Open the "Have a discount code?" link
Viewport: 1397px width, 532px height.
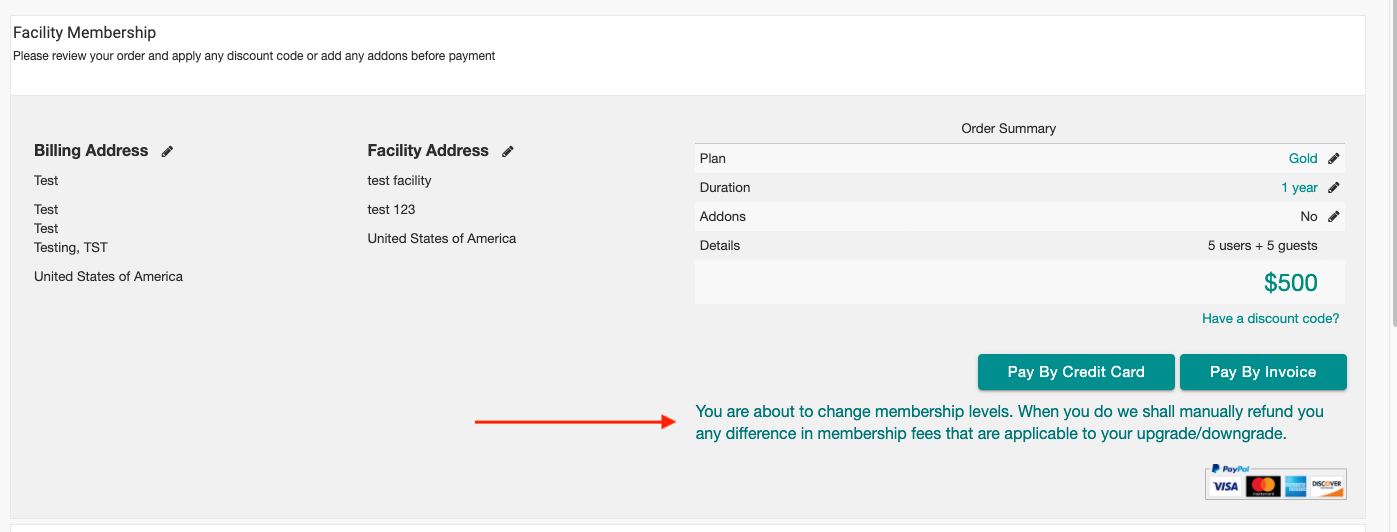tap(1270, 318)
